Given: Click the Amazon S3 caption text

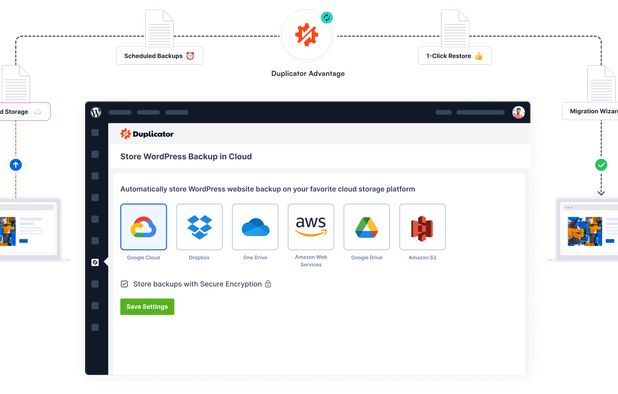Looking at the screenshot, I should click(x=423, y=258).
